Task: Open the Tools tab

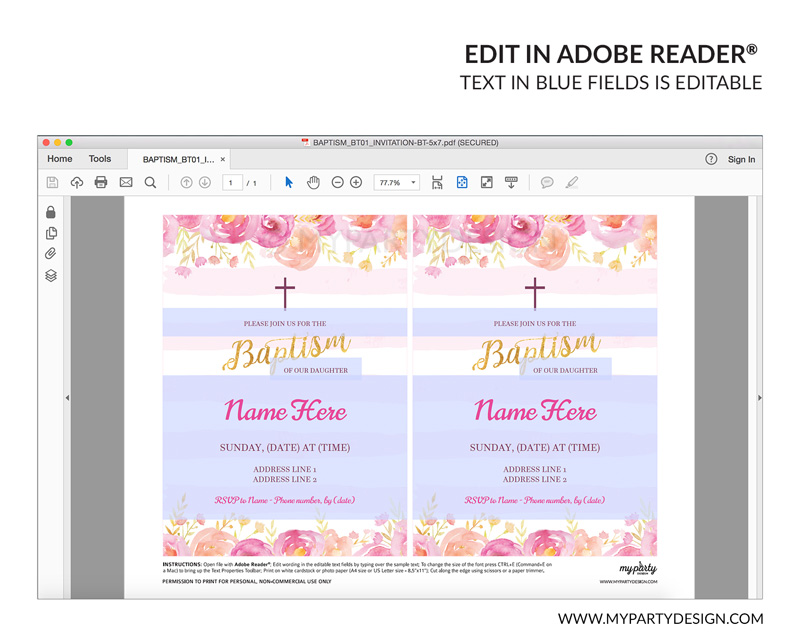Action: pos(100,159)
